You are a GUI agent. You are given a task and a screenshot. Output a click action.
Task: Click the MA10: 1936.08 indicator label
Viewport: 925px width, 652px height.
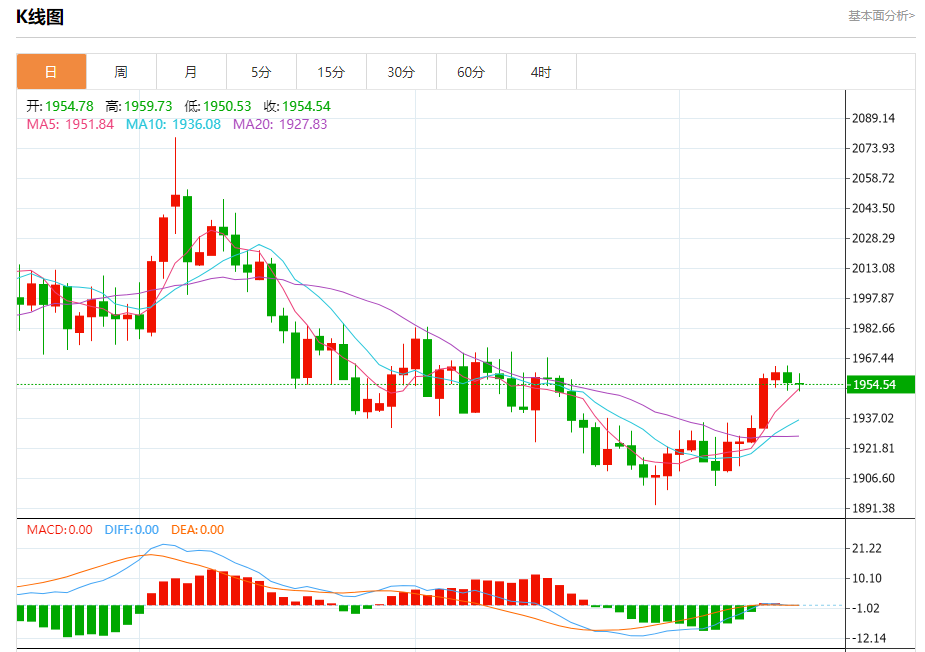tap(173, 124)
